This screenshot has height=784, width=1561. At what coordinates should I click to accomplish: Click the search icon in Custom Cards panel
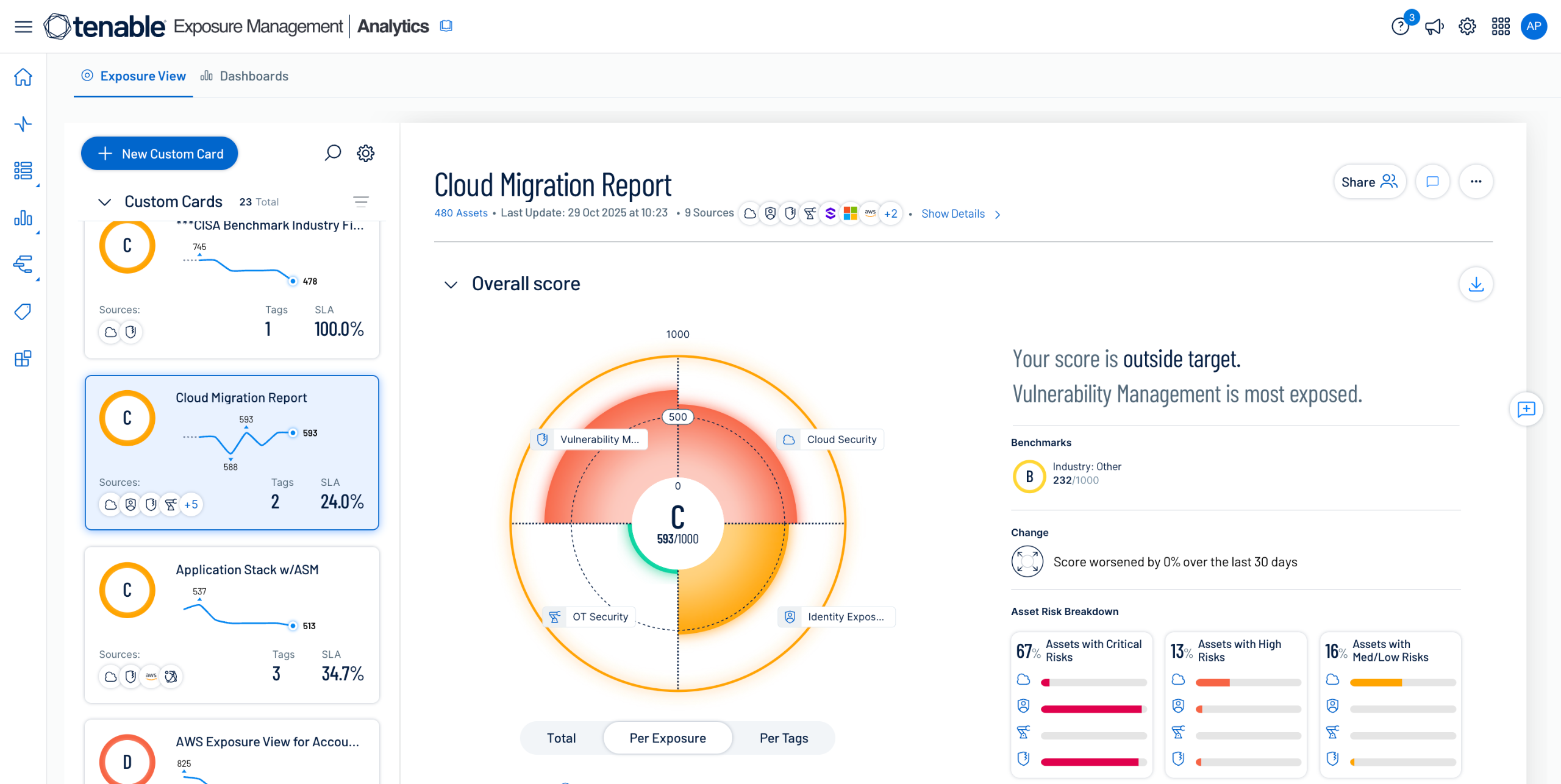[332, 152]
